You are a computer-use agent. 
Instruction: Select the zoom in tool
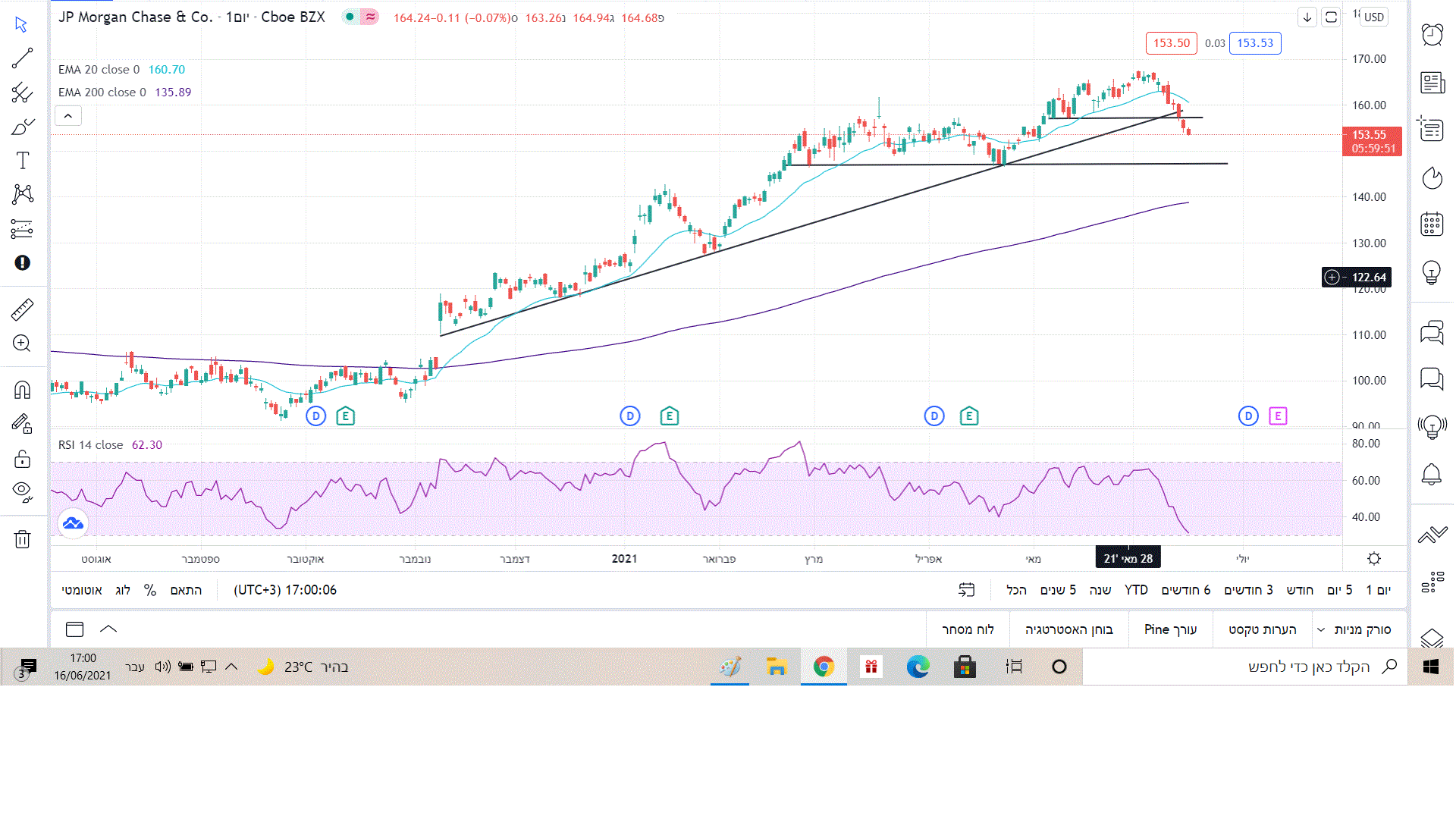pos(22,344)
